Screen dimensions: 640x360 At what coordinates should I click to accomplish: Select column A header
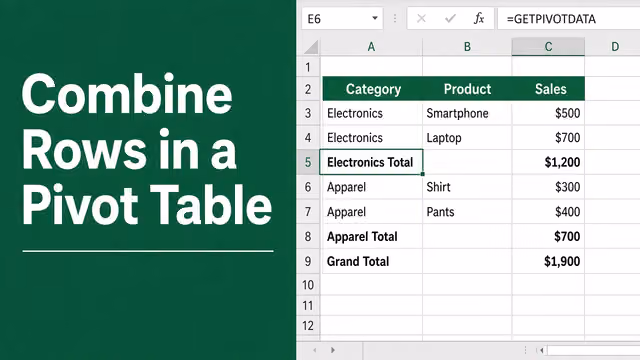[371, 47]
